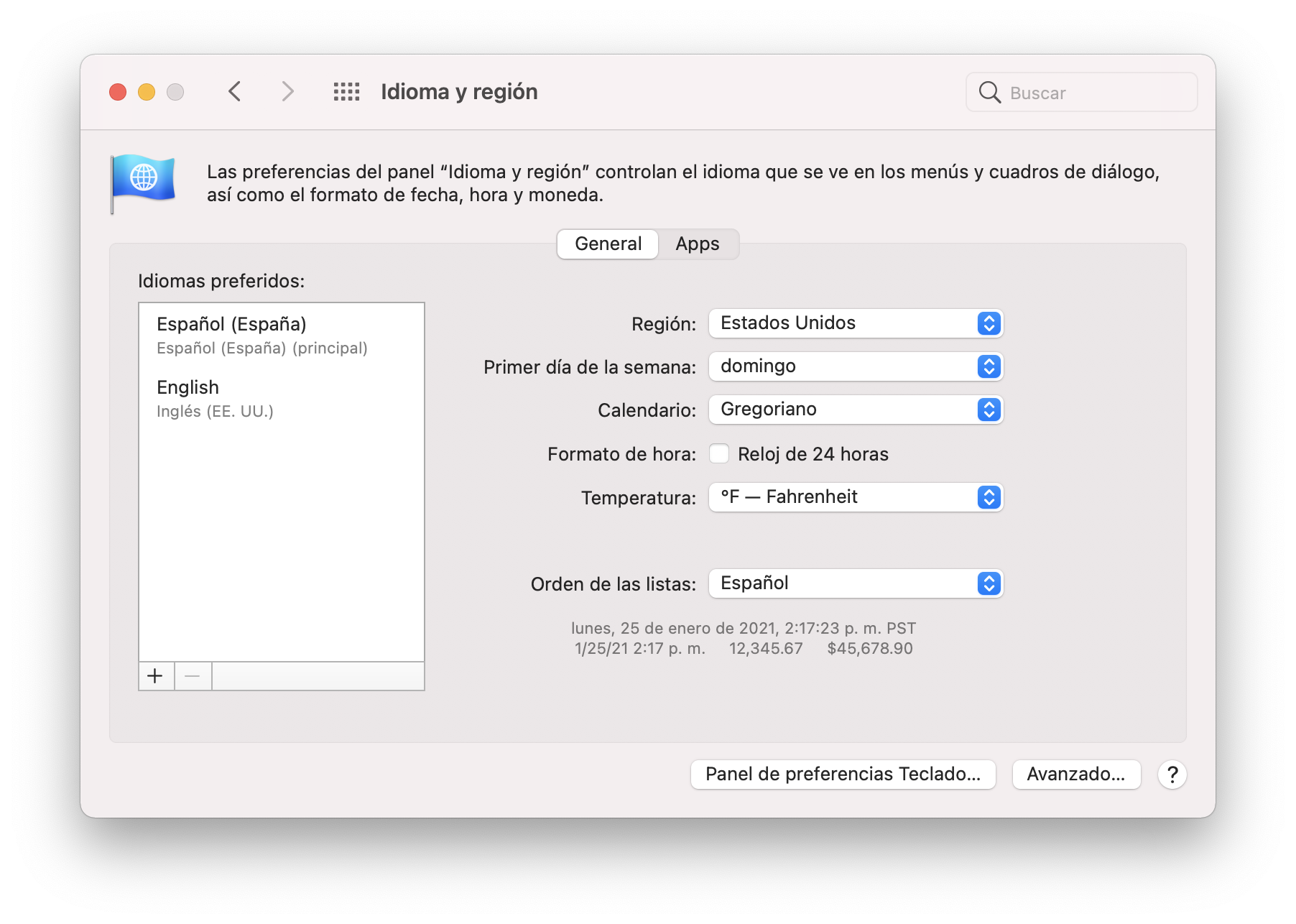The width and height of the screenshot is (1296, 924).
Task: Open the Calendario dropdown showing Gregoriano
Action: click(856, 410)
